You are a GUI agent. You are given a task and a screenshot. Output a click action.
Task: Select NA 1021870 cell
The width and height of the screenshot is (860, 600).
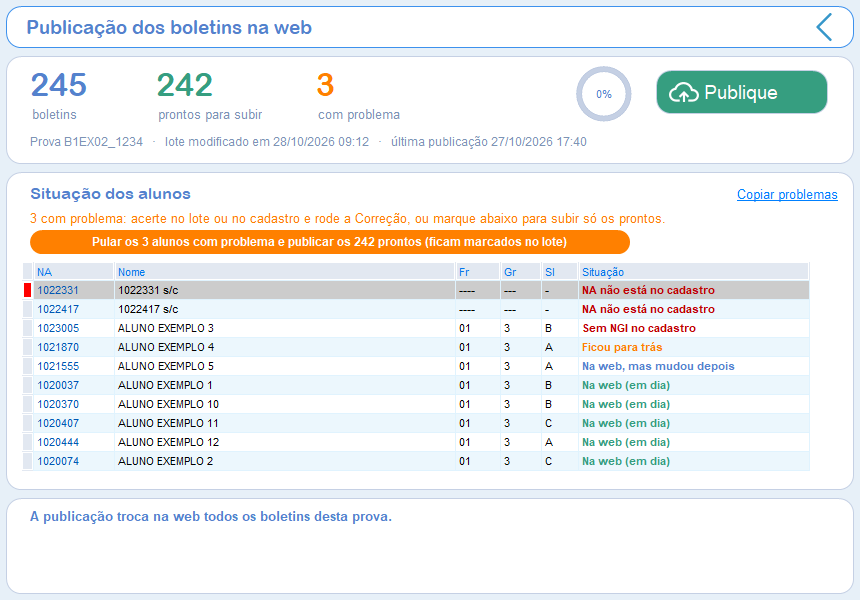pyautogui.click(x=73, y=347)
